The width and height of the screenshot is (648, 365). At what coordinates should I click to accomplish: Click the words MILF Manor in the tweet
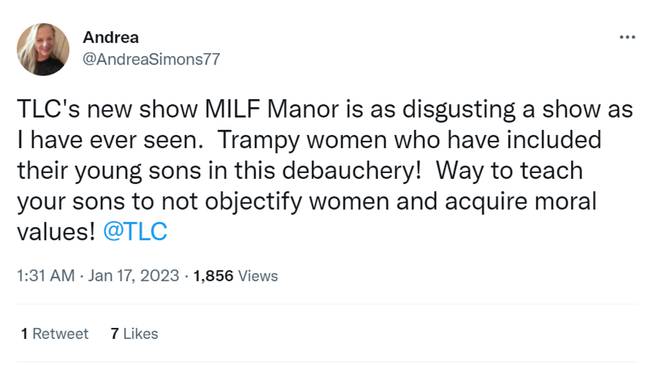coord(272,110)
